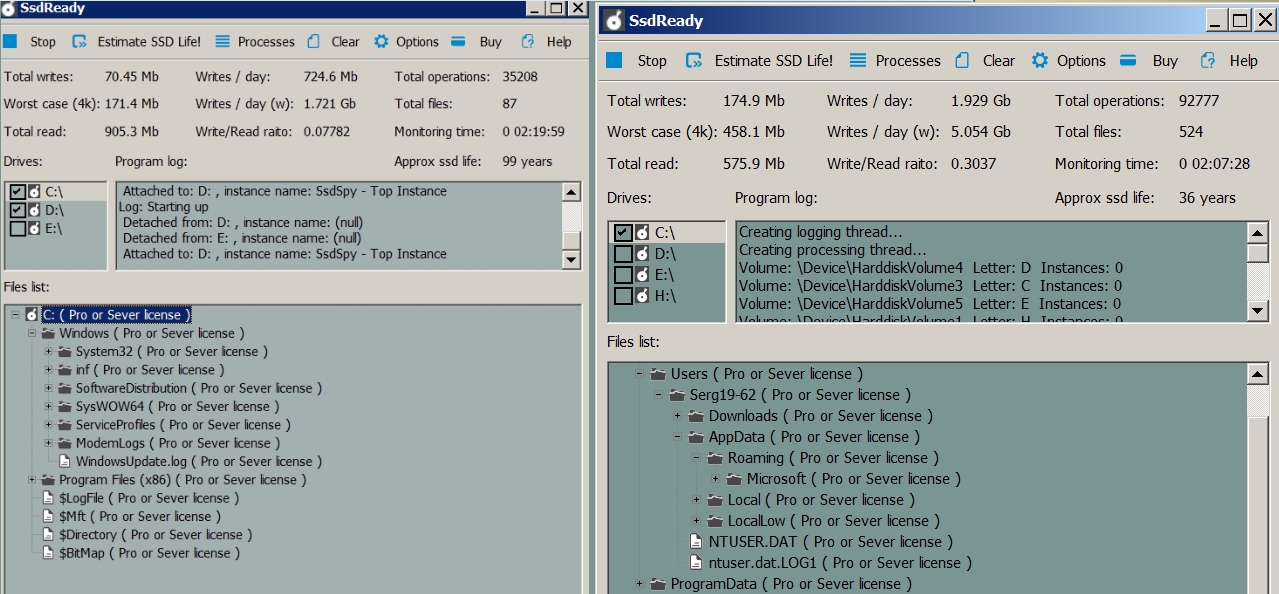Click Estimate SSD Life icon in right window
The image size is (1279, 594).
[x=694, y=60]
